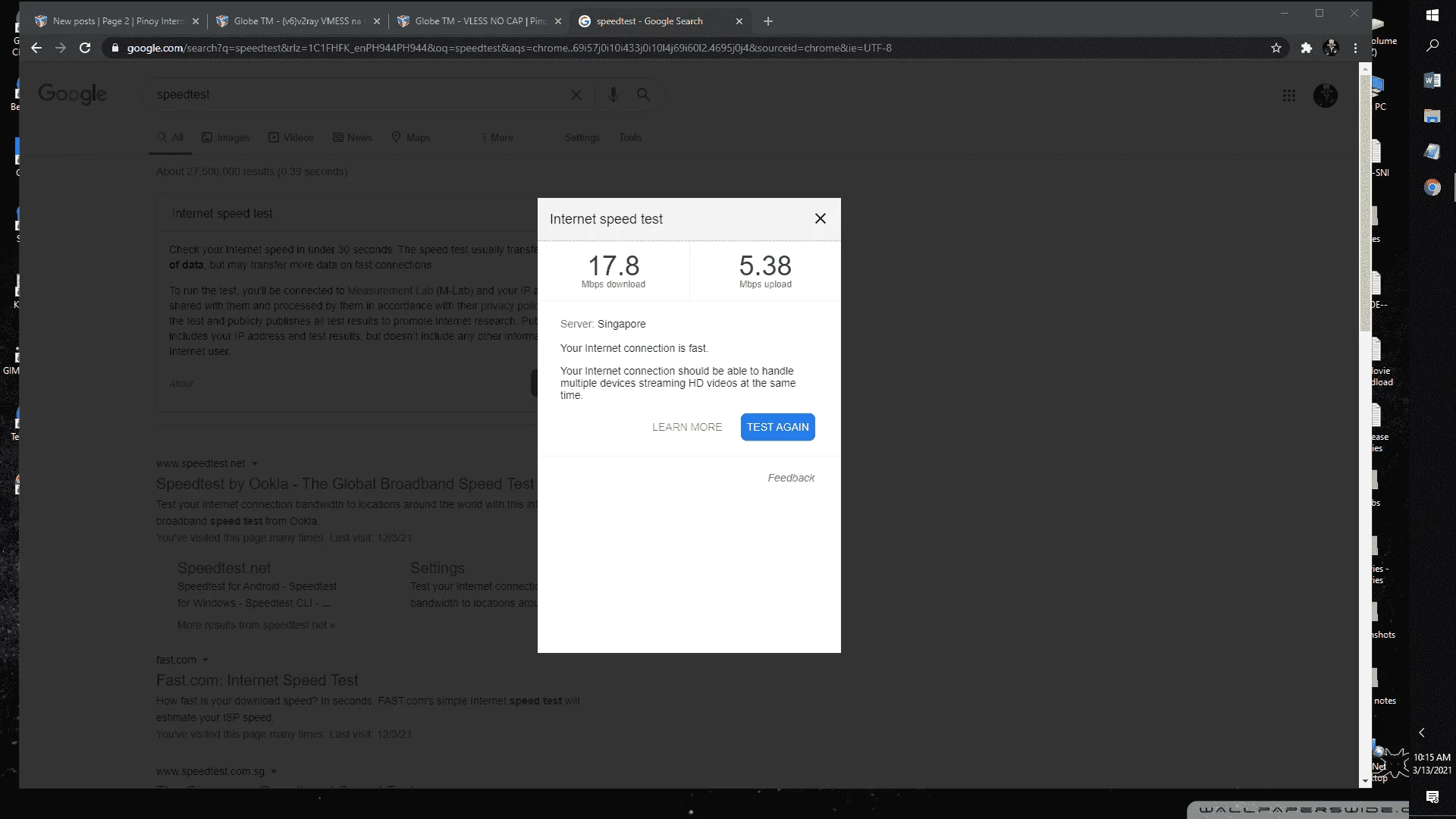Bookmark this page with the star icon
The image size is (1456, 819).
(x=1276, y=48)
